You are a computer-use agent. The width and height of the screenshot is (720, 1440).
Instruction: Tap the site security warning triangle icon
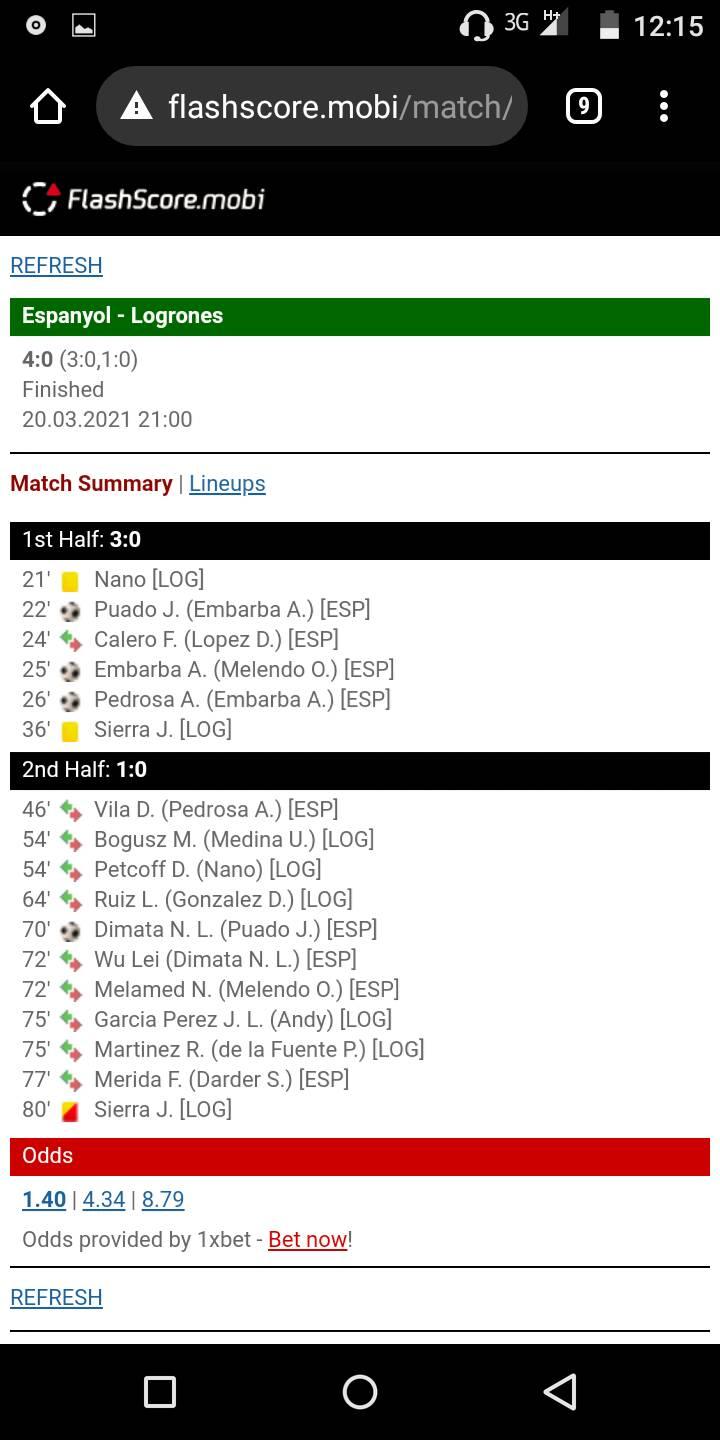(136, 106)
